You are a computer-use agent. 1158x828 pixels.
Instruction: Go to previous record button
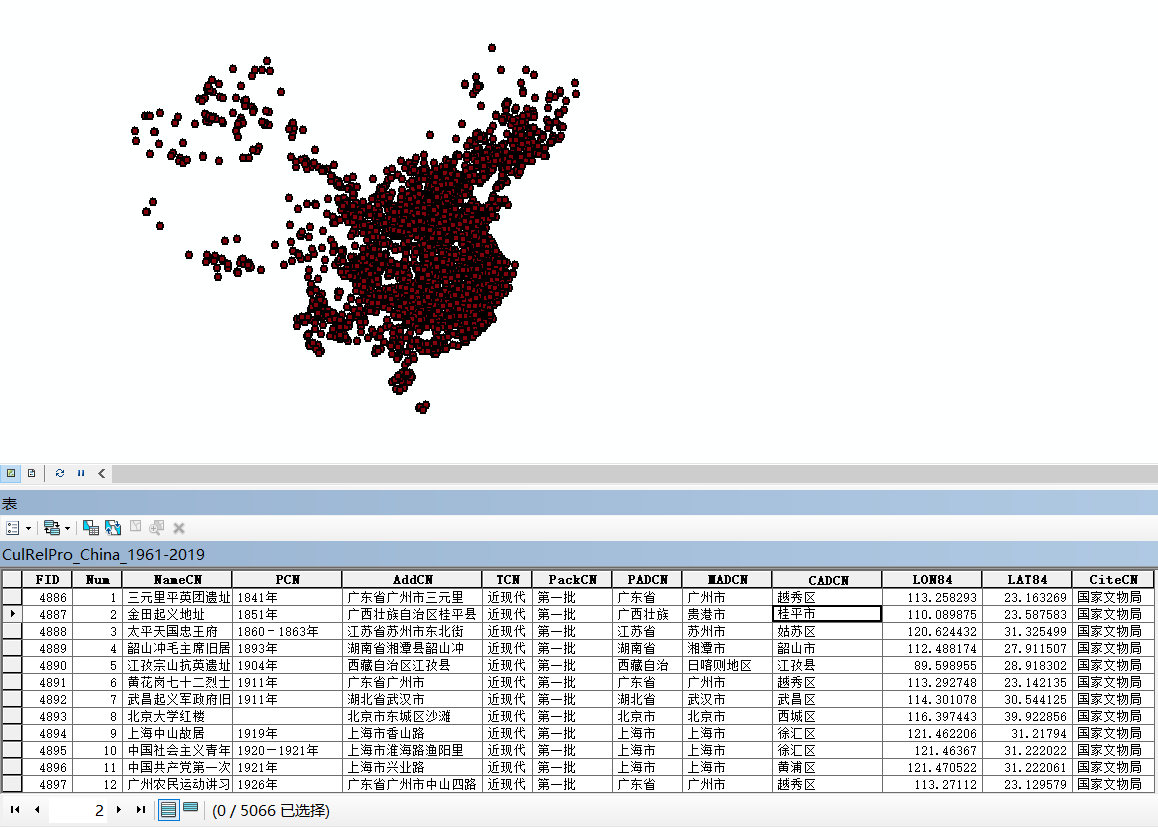(x=37, y=810)
